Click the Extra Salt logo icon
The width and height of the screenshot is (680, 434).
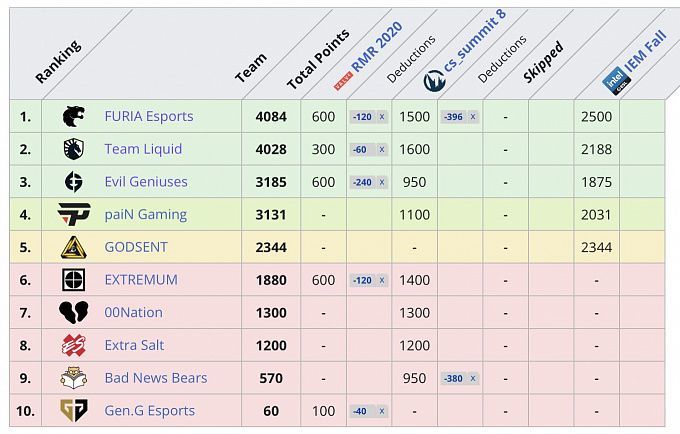click(x=73, y=345)
